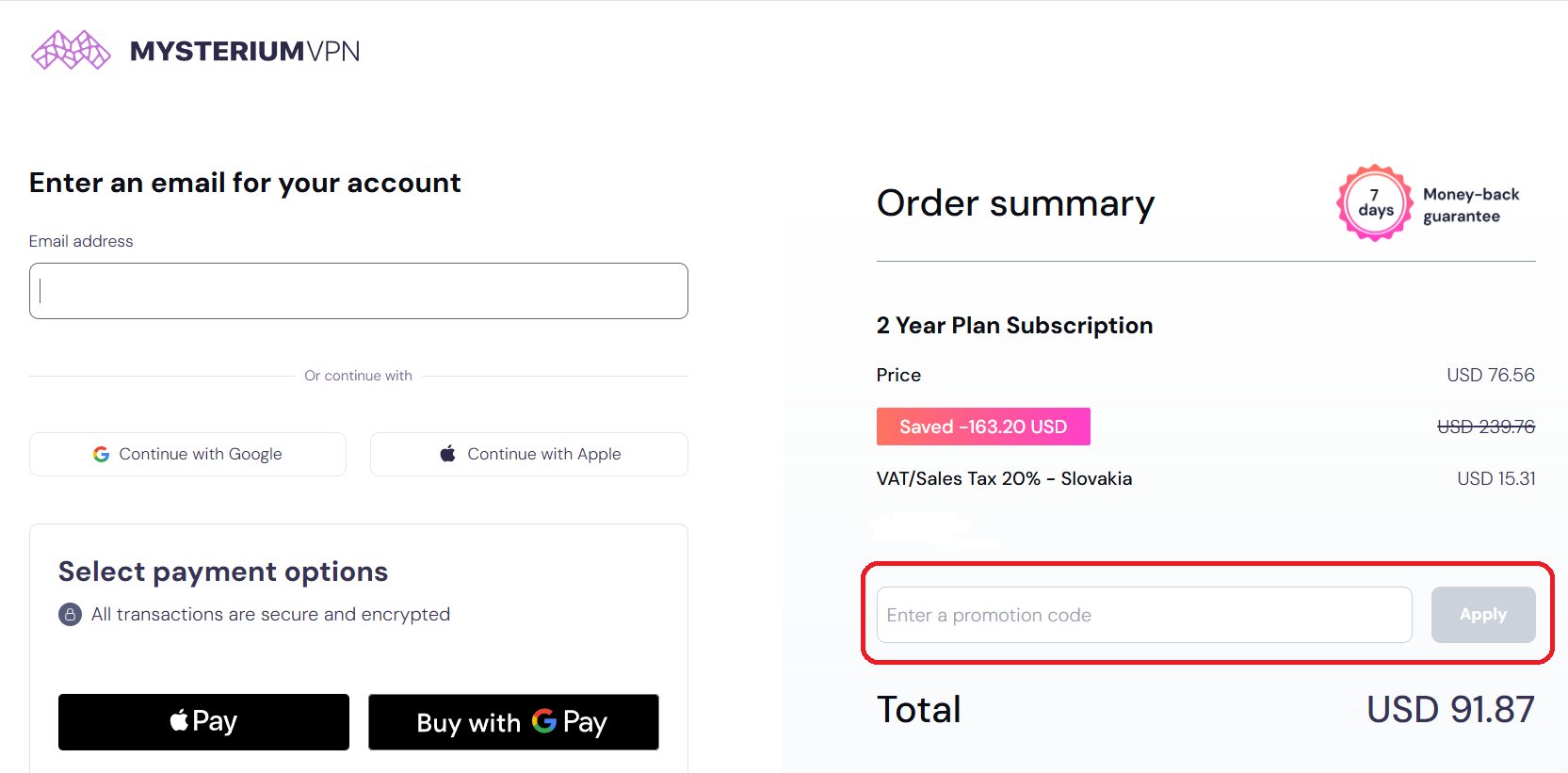Click VAT/Sales Tax 20% Slovakia line
1568x773 pixels.
tap(1004, 478)
